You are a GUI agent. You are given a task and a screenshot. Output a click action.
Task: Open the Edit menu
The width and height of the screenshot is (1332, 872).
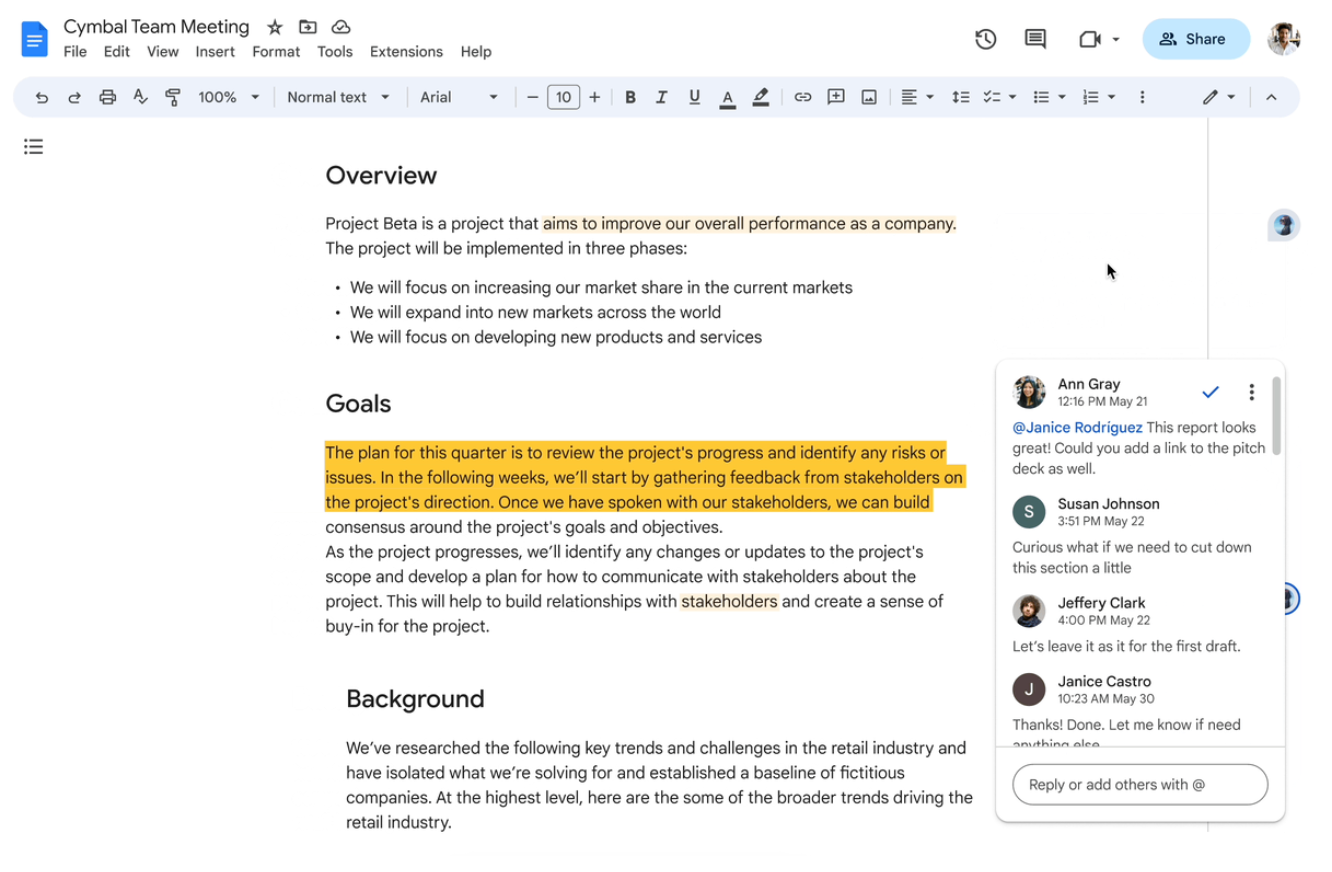click(117, 52)
